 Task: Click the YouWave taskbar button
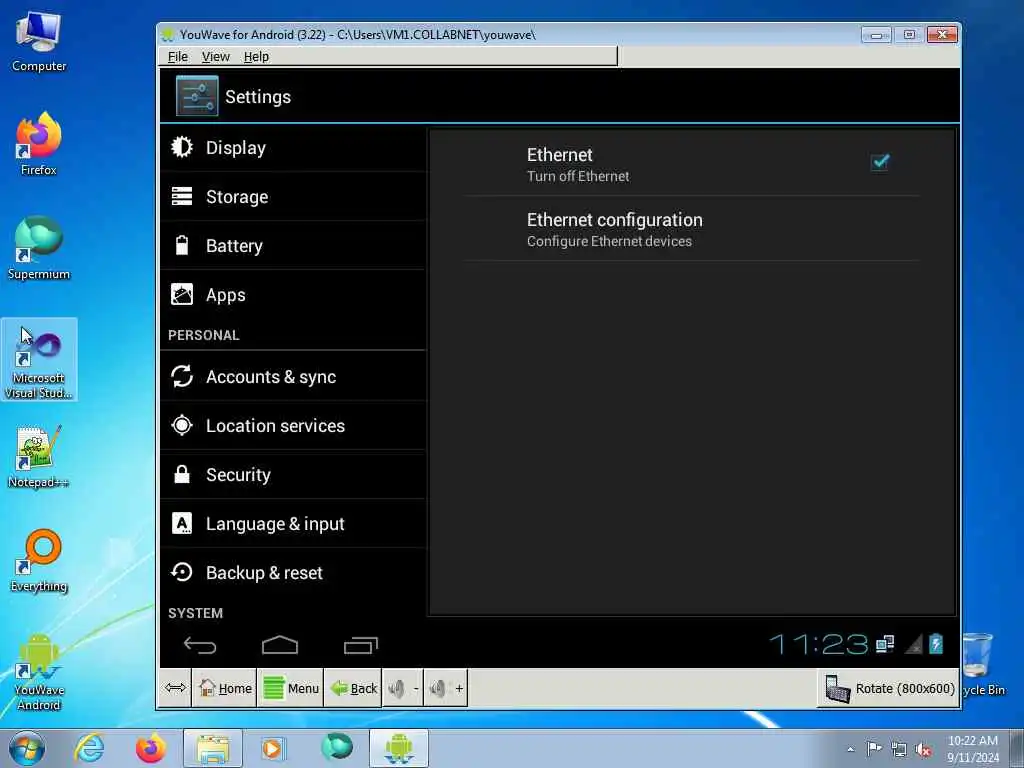[399, 748]
